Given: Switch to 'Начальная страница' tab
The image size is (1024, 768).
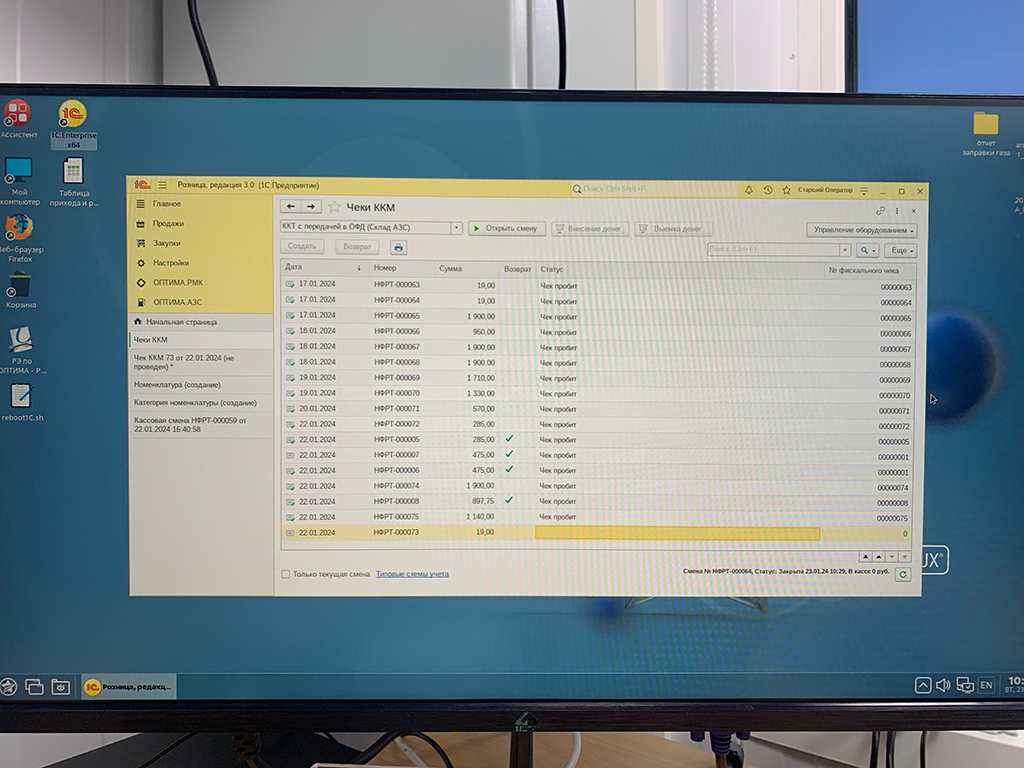Looking at the screenshot, I should point(181,322).
